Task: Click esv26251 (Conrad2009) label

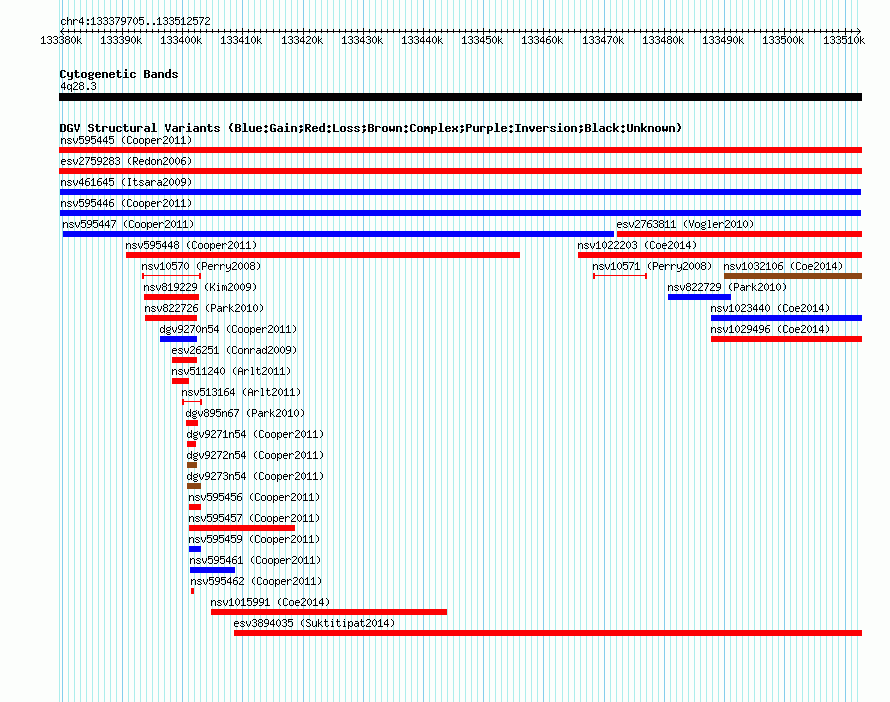Action: tap(234, 350)
